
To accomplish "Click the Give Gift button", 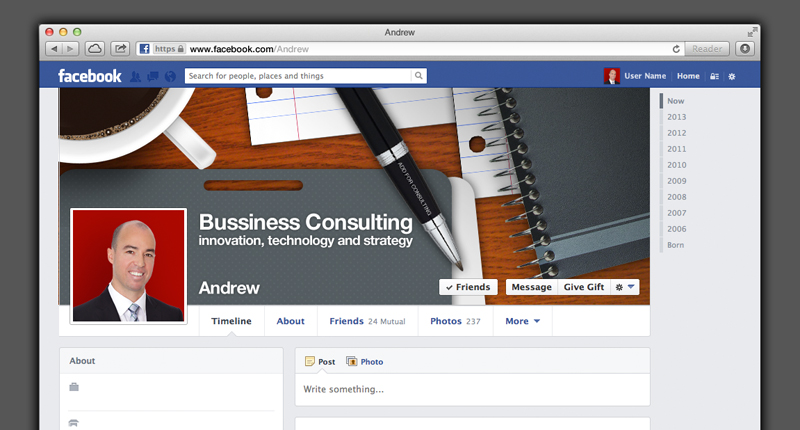I will click(584, 287).
